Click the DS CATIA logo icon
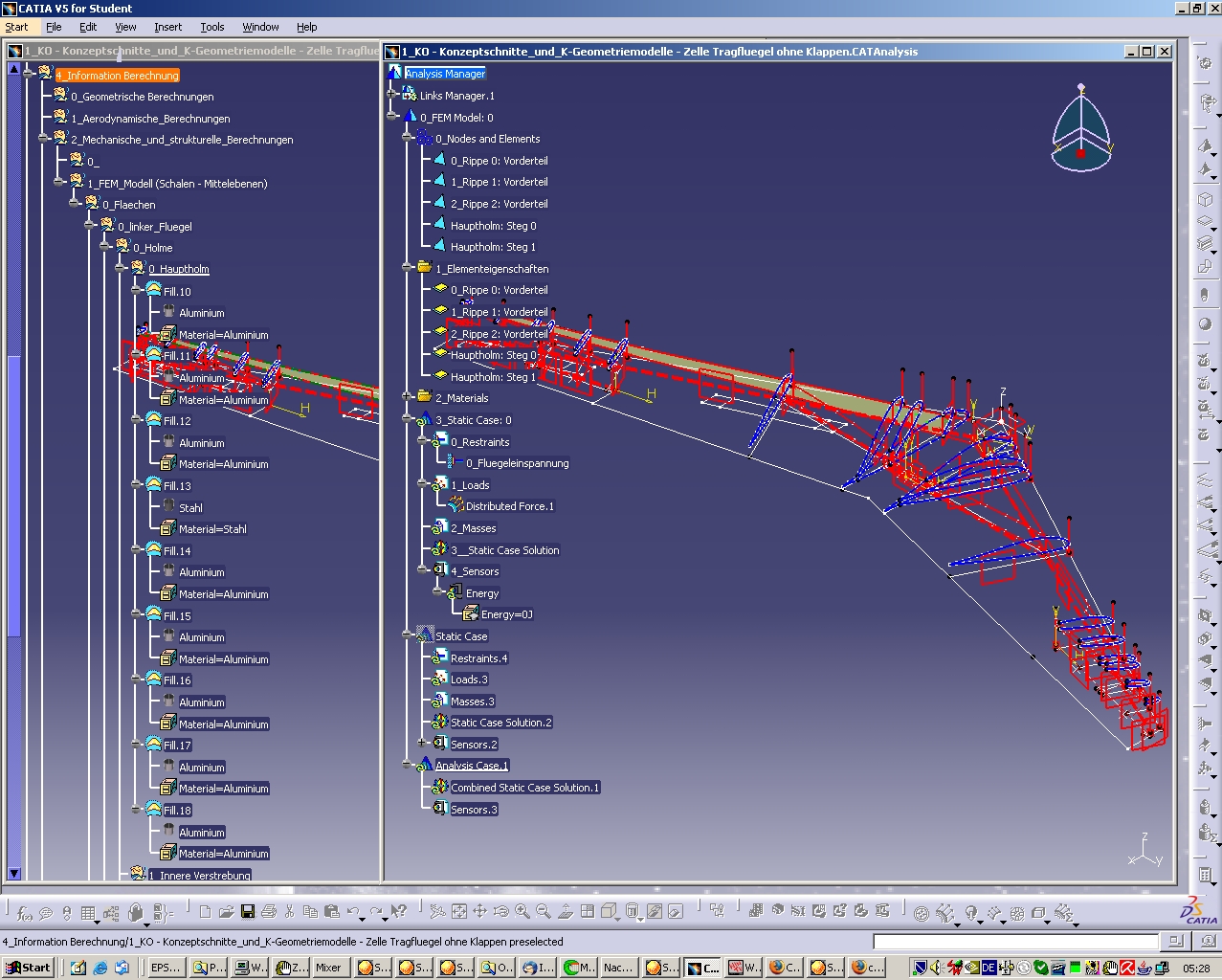 pyautogui.click(x=1200, y=909)
